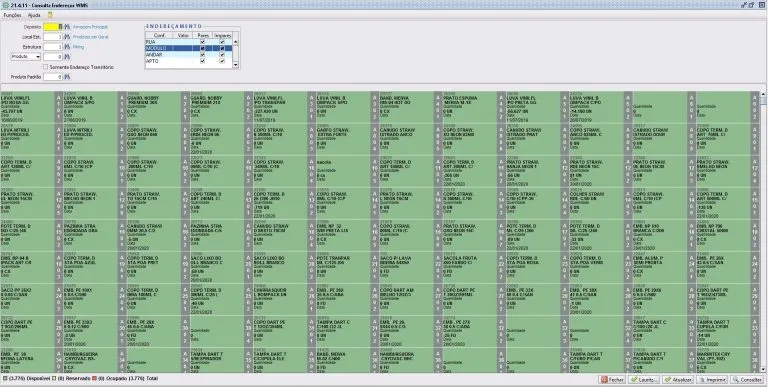Open binoculars search next to Local Est. field
Screen dimensions: 768x387
(x=68, y=37)
